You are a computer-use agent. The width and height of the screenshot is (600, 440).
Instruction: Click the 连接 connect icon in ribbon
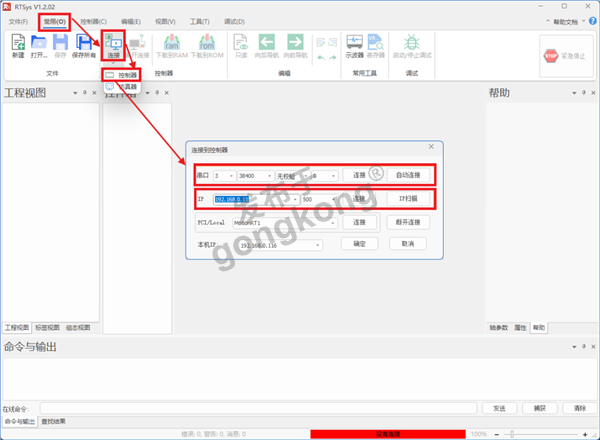[113, 42]
